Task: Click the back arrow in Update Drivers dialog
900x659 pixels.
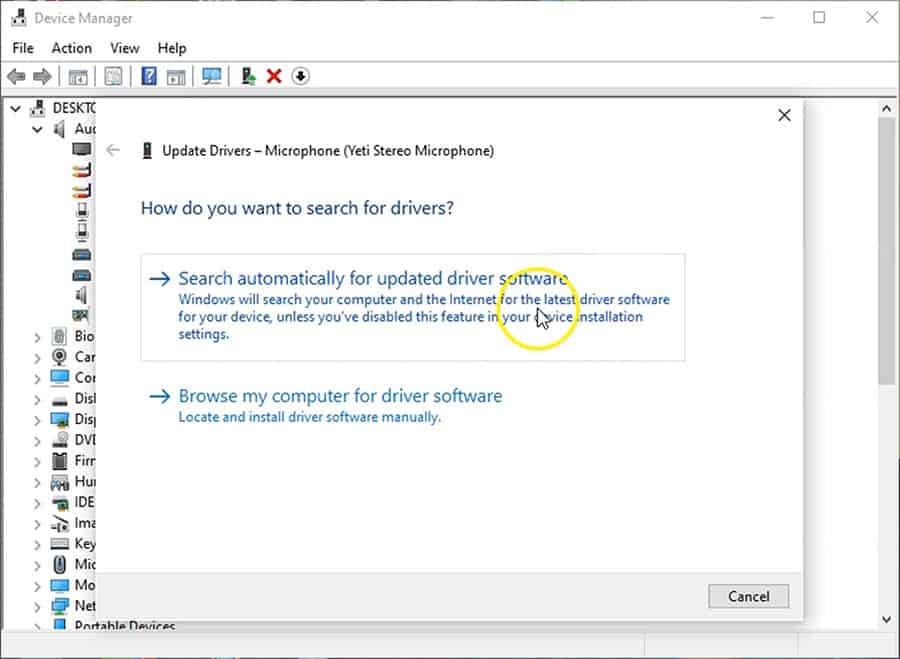Action: coord(113,150)
